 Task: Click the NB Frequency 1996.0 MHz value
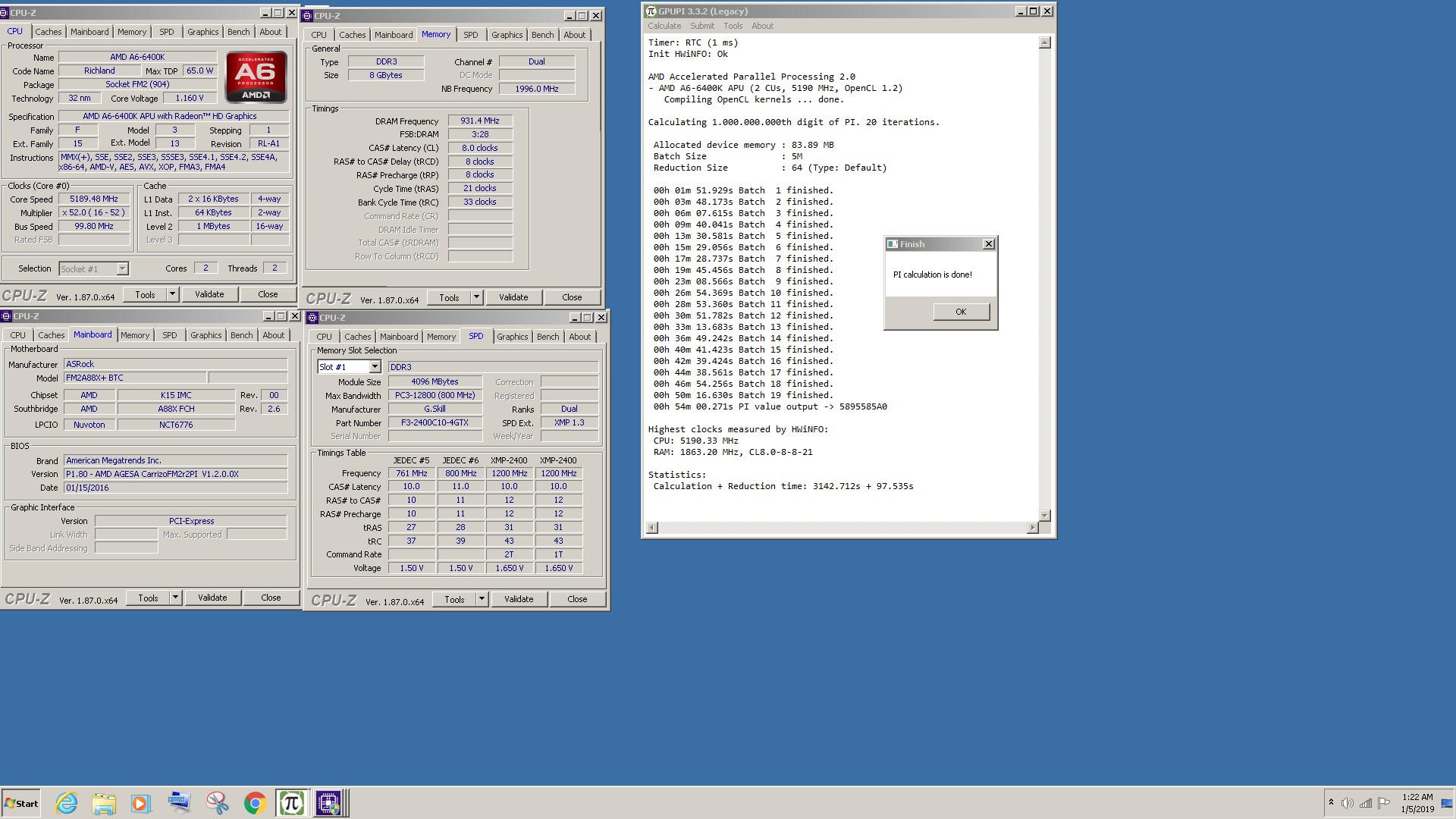click(x=537, y=89)
